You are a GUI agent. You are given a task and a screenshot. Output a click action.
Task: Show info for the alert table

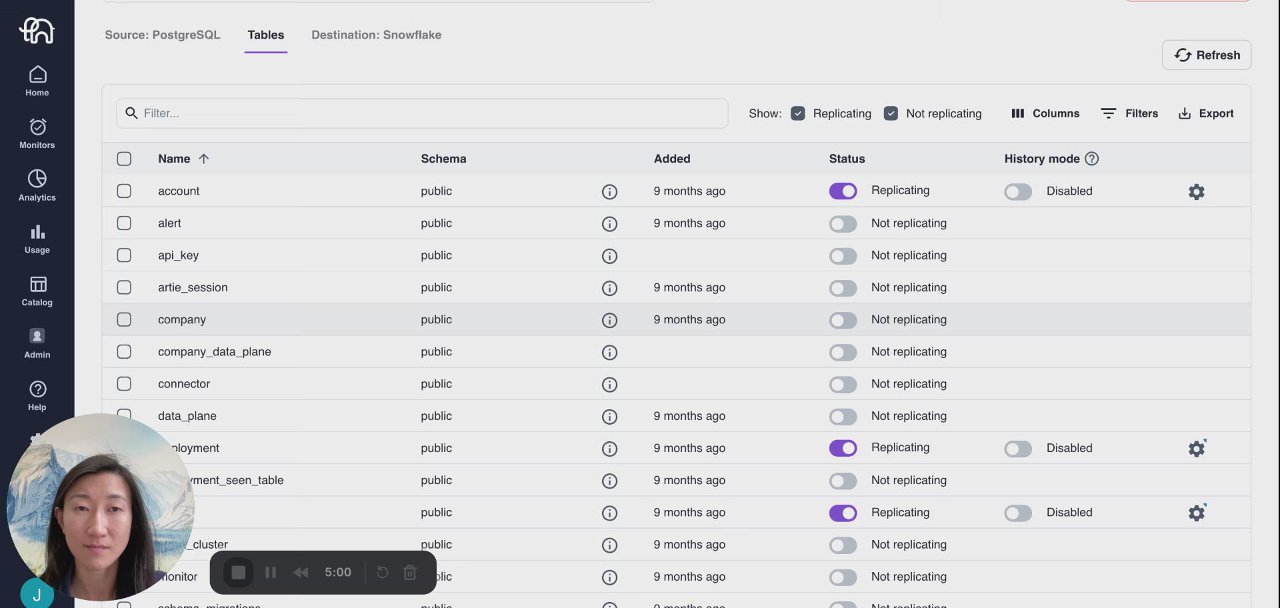coord(609,224)
